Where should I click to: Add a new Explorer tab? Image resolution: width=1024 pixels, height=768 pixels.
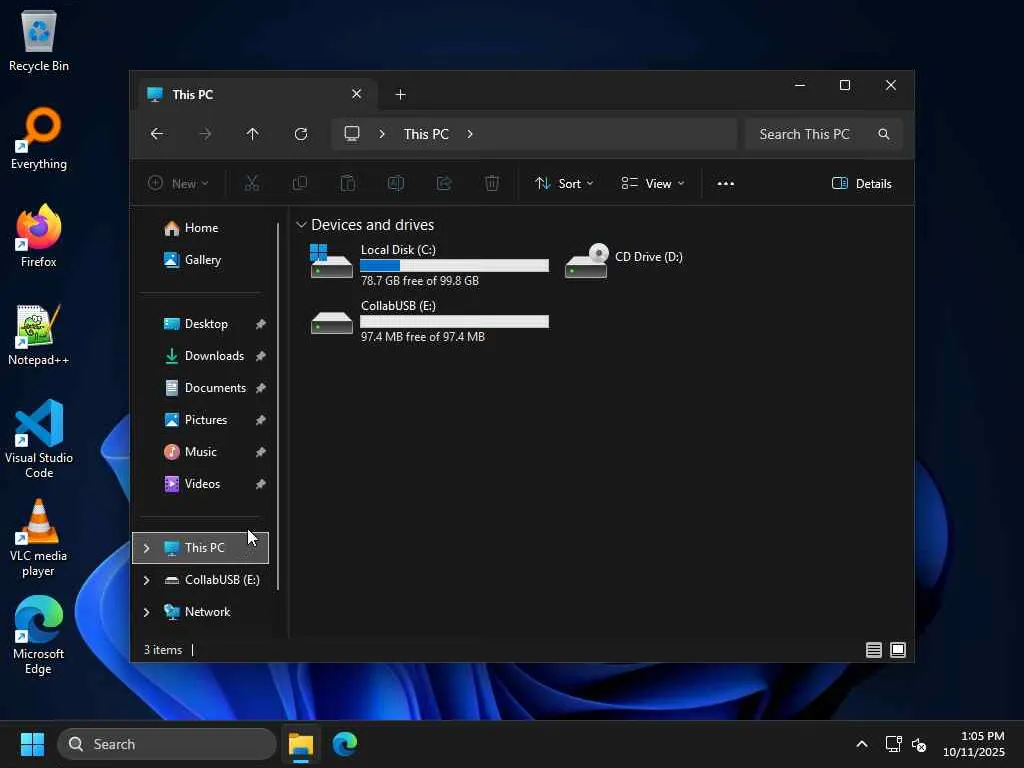click(400, 95)
